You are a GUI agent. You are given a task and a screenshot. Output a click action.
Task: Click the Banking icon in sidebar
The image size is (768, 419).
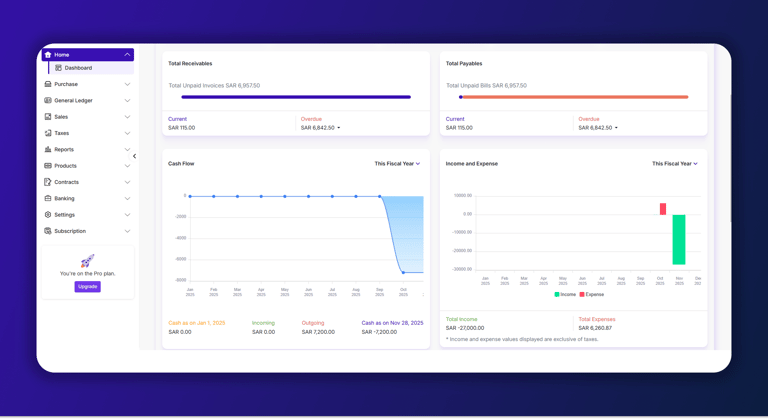point(48,198)
